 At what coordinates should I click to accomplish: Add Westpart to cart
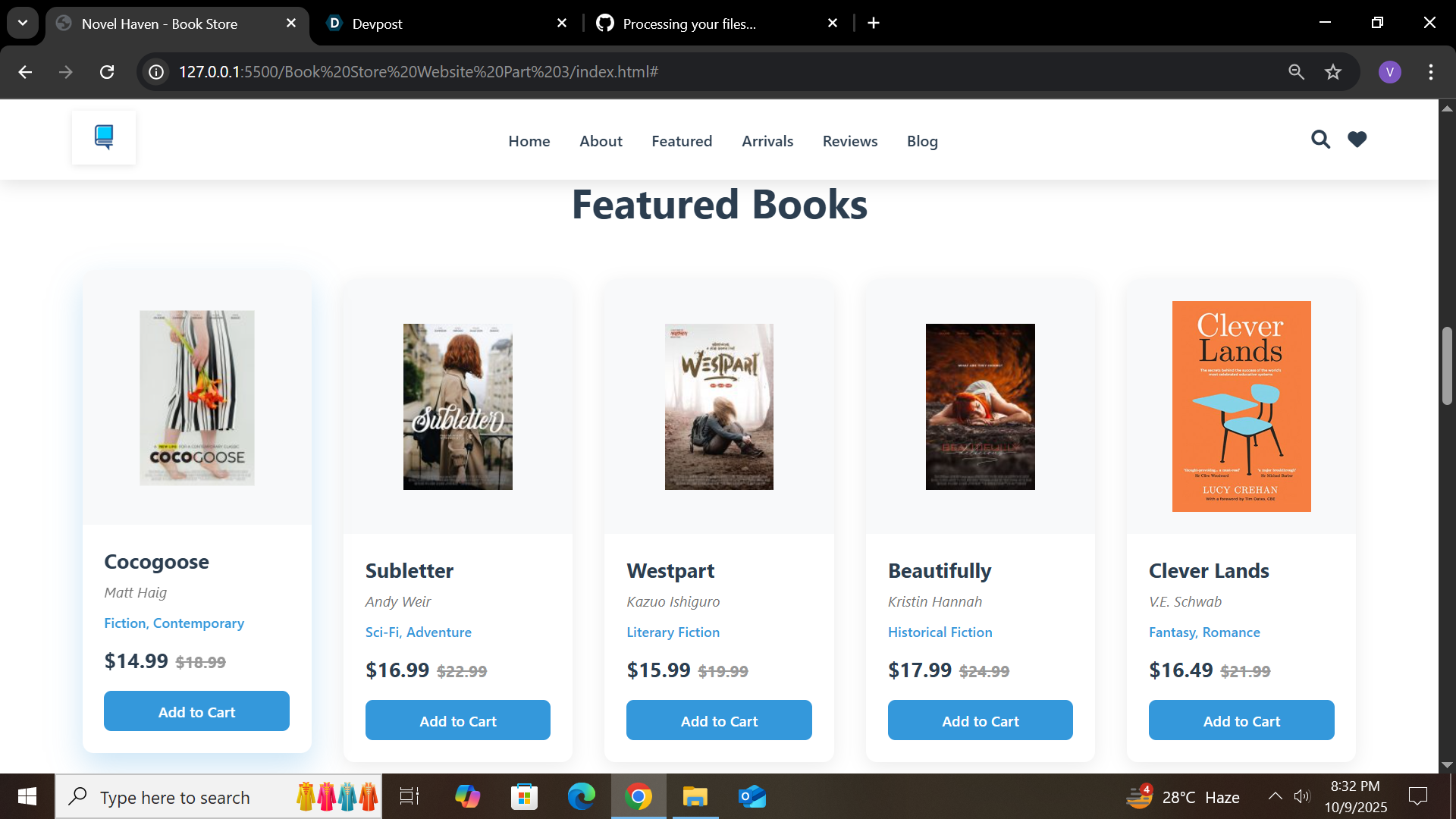pos(719,720)
